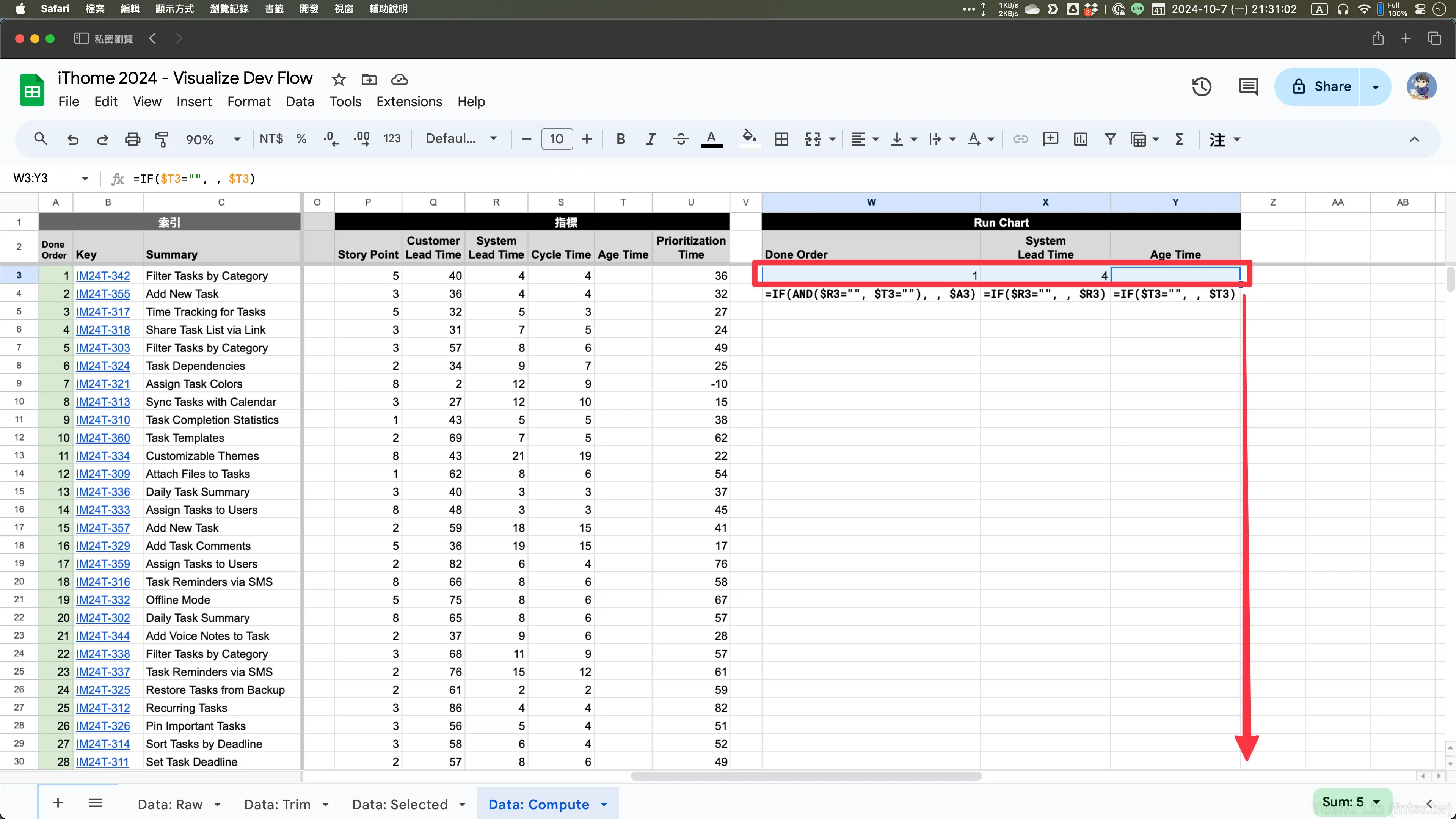
Task: Insert a comment from toolbar
Action: 1050,139
